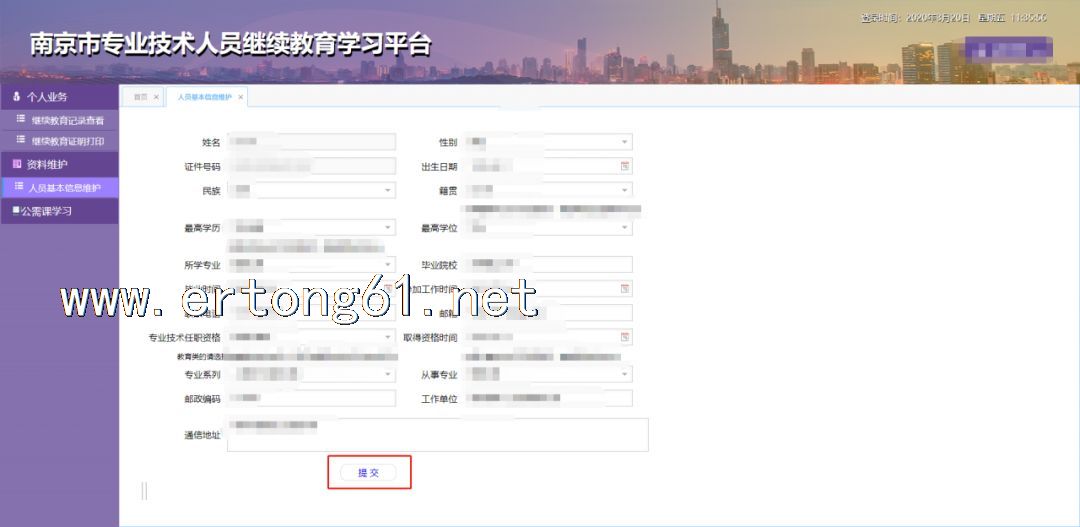
Task: Expand the 籍贯 dropdown arrow
Action: coord(625,190)
